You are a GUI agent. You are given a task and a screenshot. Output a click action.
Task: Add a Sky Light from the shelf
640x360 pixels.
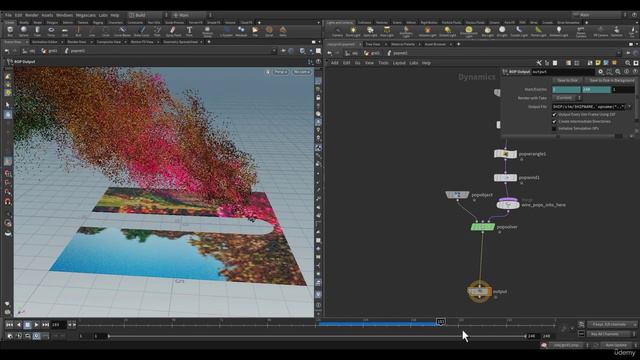click(x=487, y=31)
